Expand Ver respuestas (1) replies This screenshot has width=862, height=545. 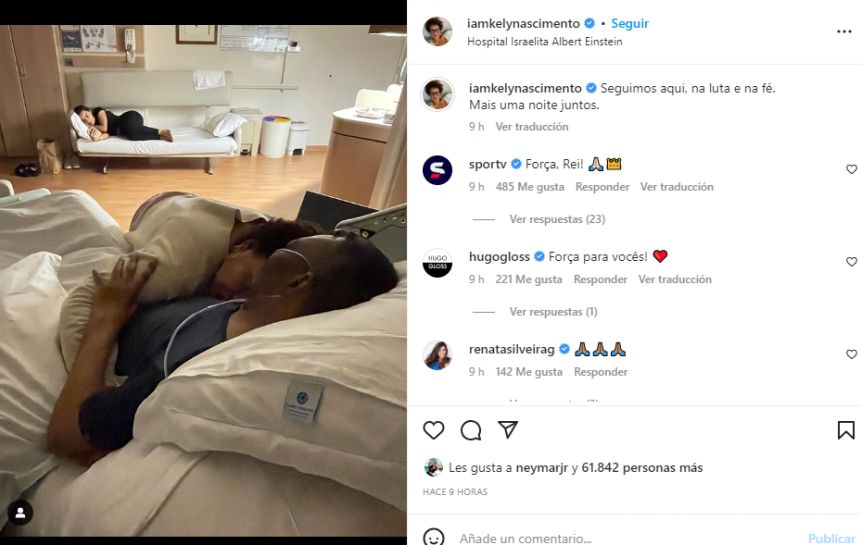(x=553, y=312)
